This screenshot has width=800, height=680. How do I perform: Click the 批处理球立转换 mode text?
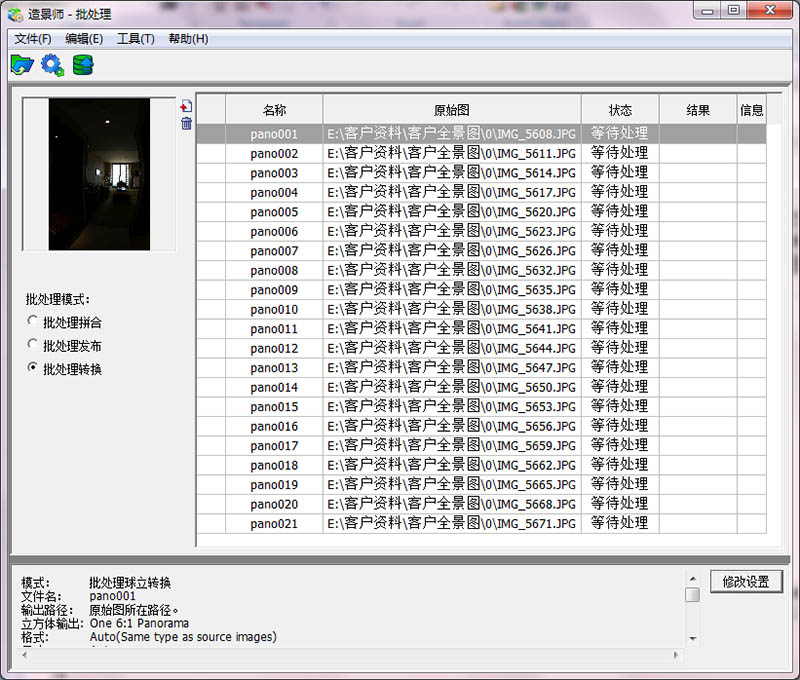coord(130,583)
